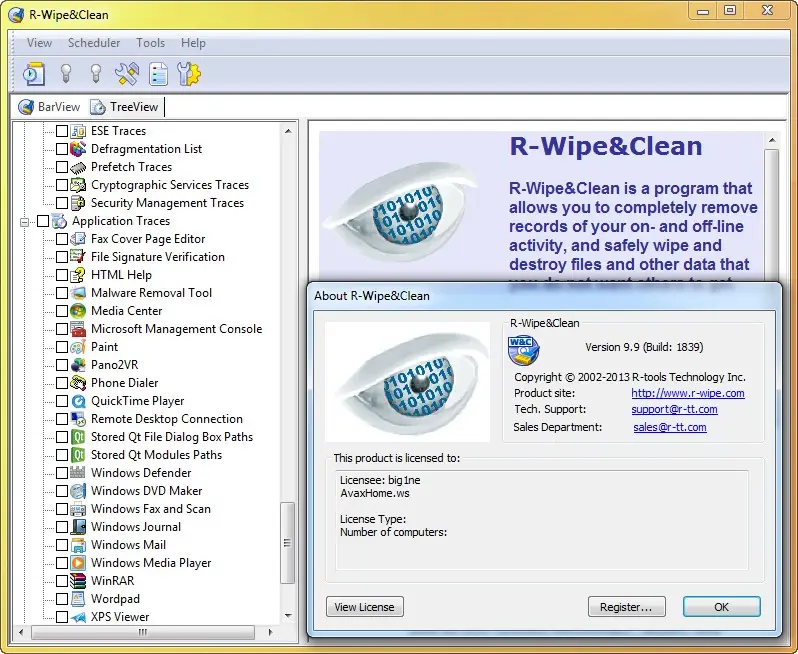Click the tree horizontal scrollbar thumb
This screenshot has height=654, width=798.
tap(143, 632)
